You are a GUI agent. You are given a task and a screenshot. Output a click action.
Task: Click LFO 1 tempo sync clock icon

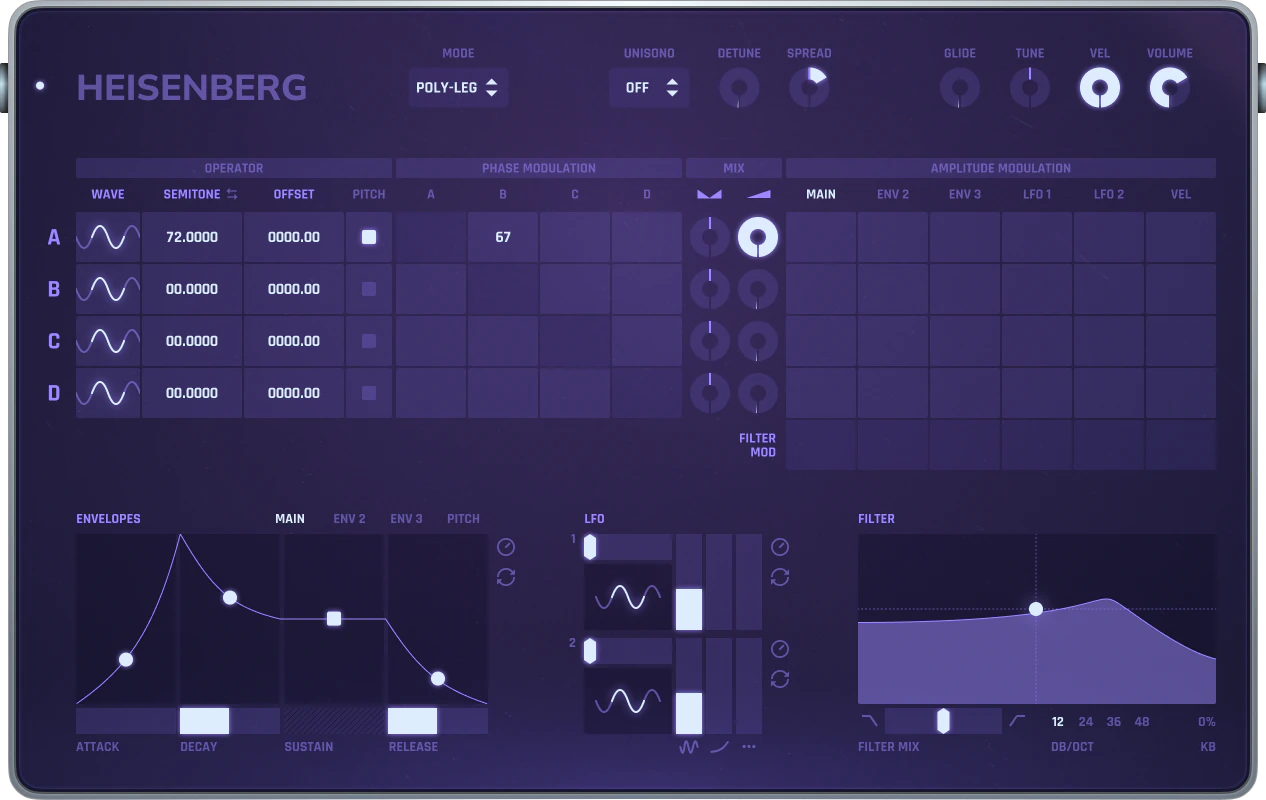[x=780, y=547]
